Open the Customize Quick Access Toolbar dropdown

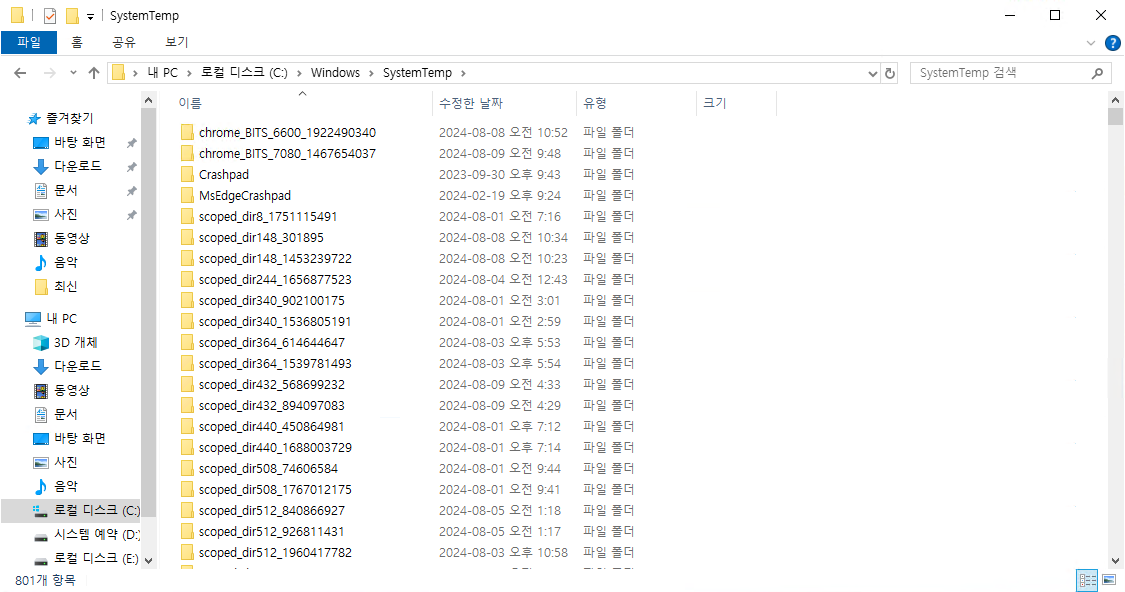pos(90,16)
